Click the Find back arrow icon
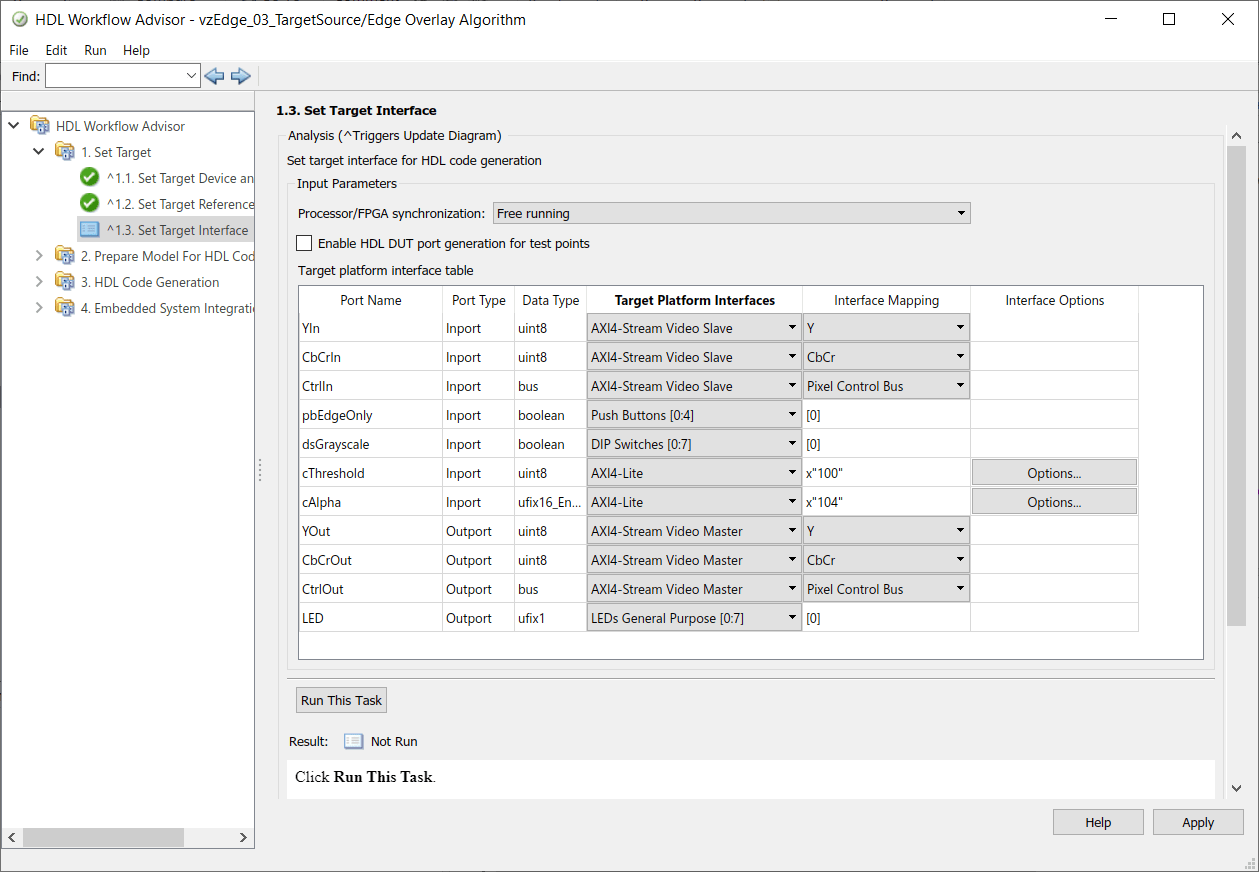Viewport: 1259px width, 872px height. pos(214,76)
